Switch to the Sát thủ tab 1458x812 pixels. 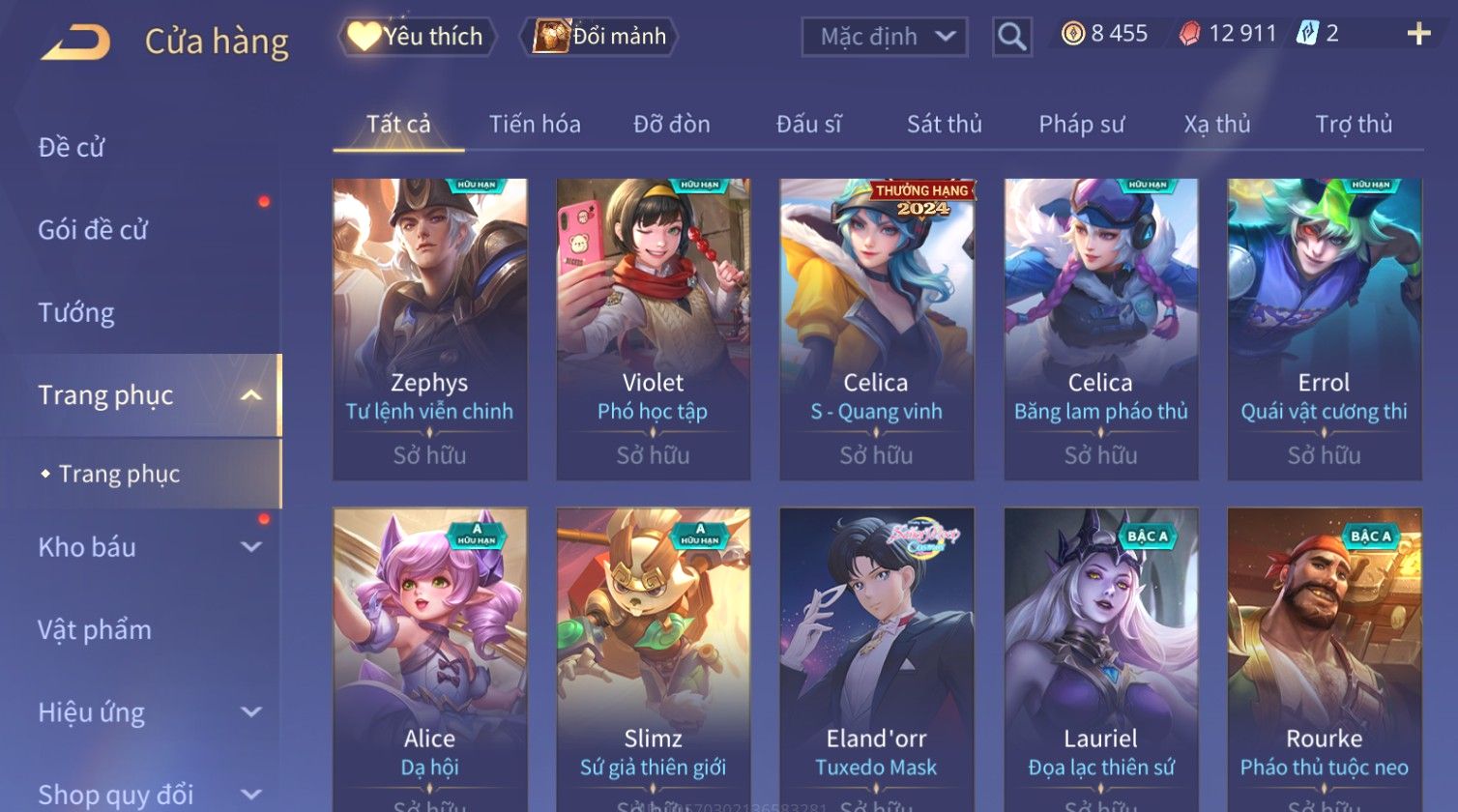point(945,124)
